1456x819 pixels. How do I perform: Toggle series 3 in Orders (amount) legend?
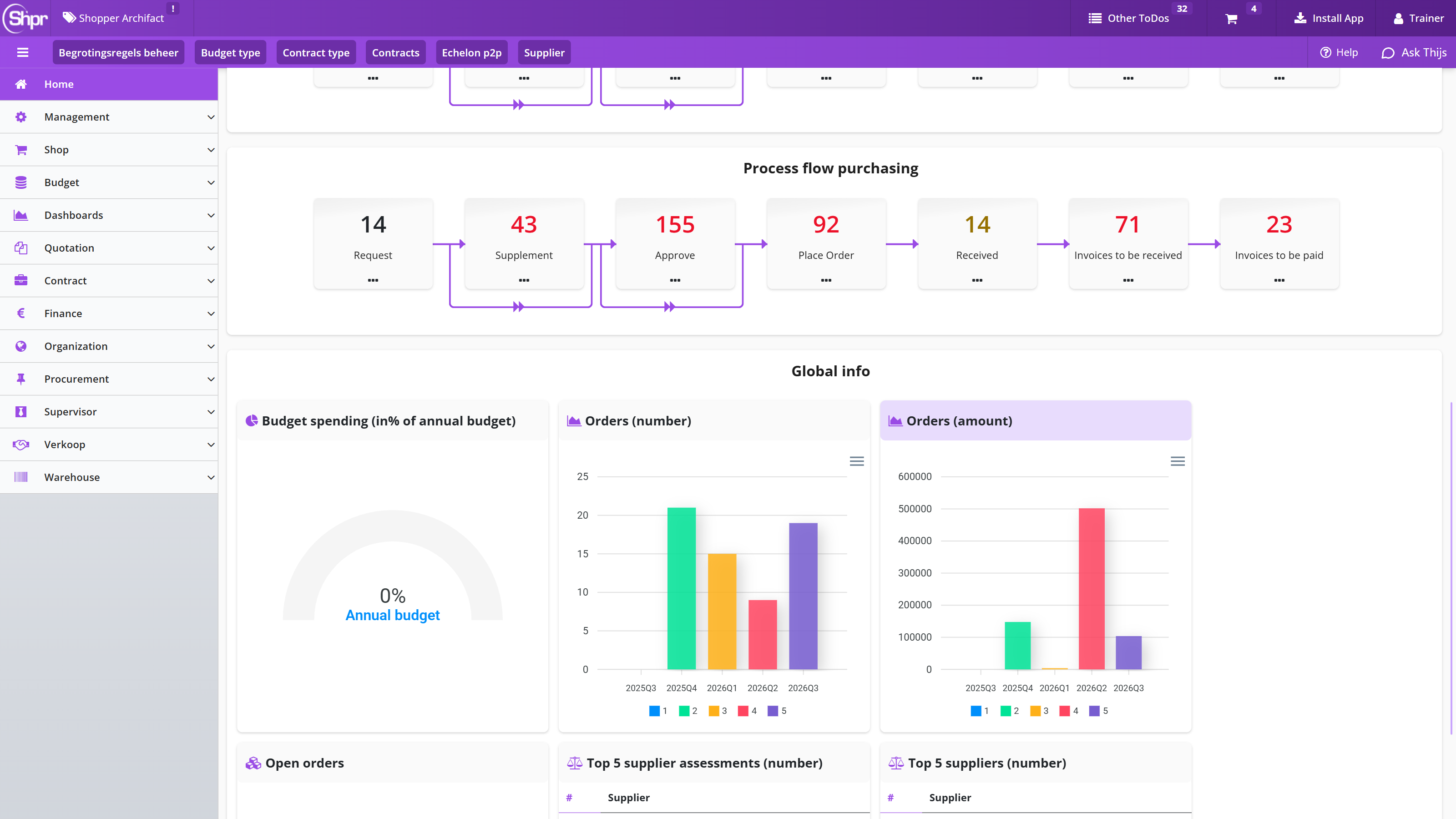pos(1039,711)
